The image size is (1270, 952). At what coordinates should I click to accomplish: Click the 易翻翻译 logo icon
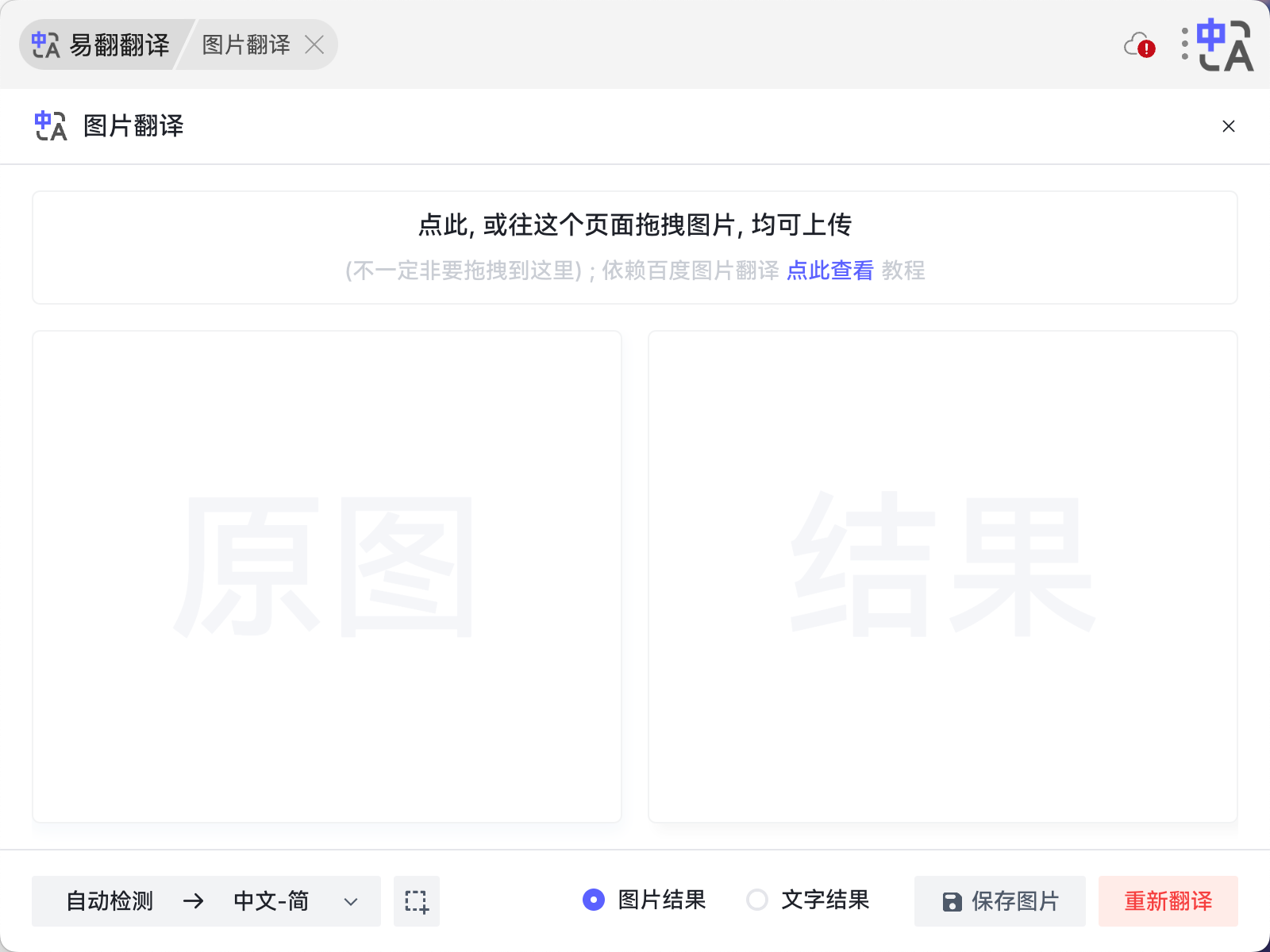45,45
